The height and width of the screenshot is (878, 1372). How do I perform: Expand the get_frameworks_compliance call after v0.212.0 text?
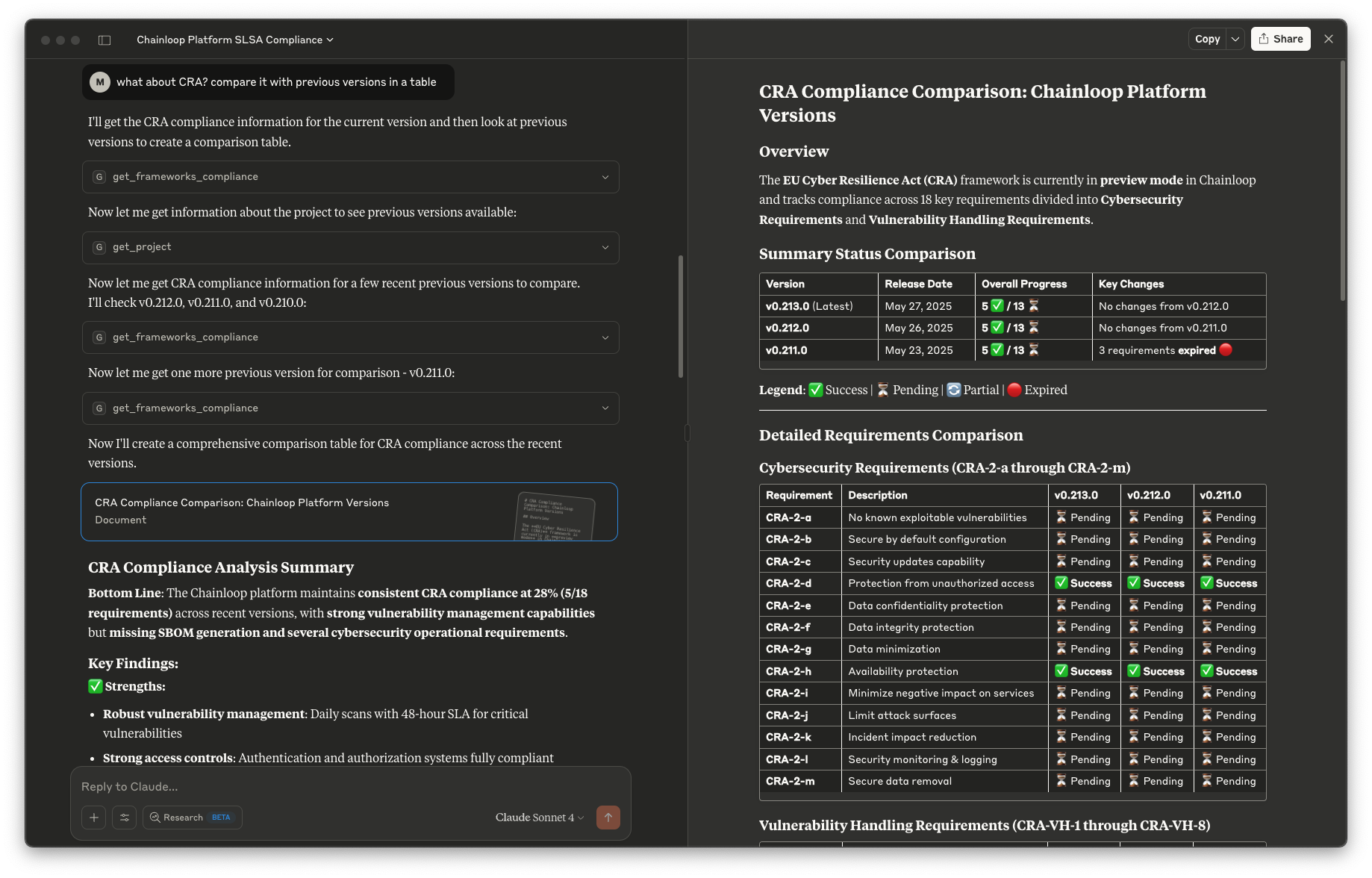(350, 337)
